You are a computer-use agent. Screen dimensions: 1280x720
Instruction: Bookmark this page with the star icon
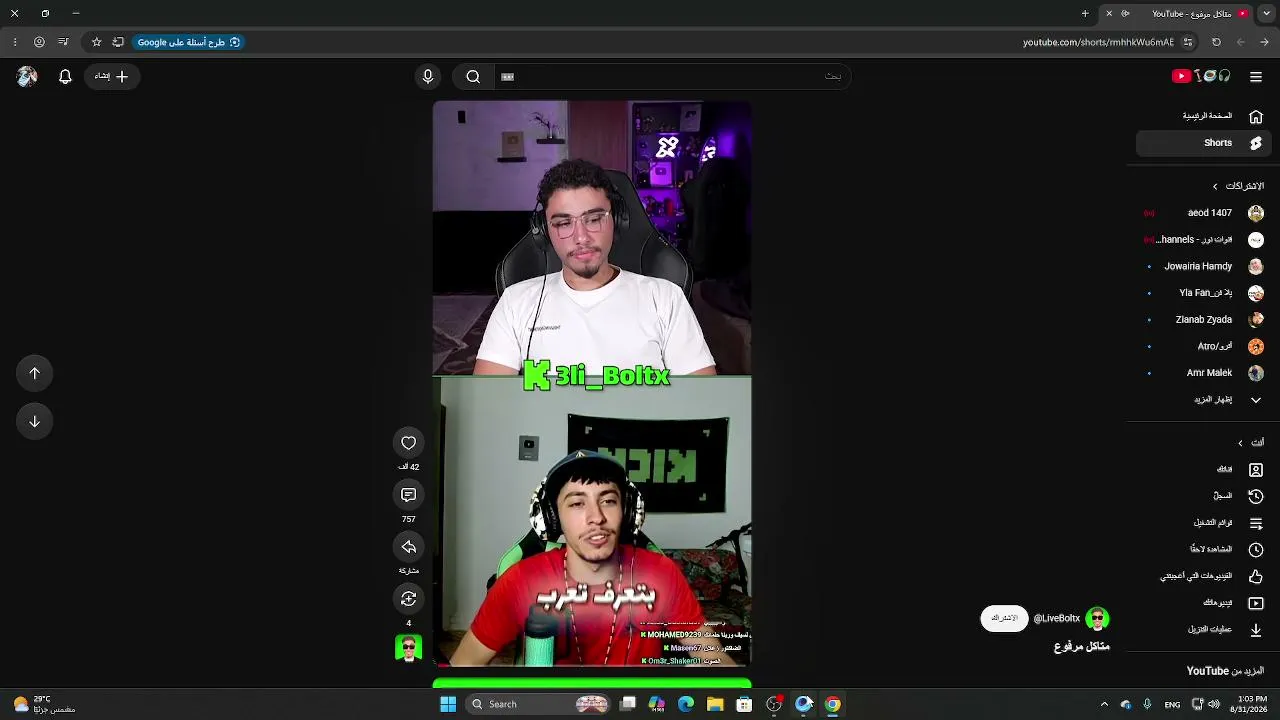pyautogui.click(x=96, y=42)
